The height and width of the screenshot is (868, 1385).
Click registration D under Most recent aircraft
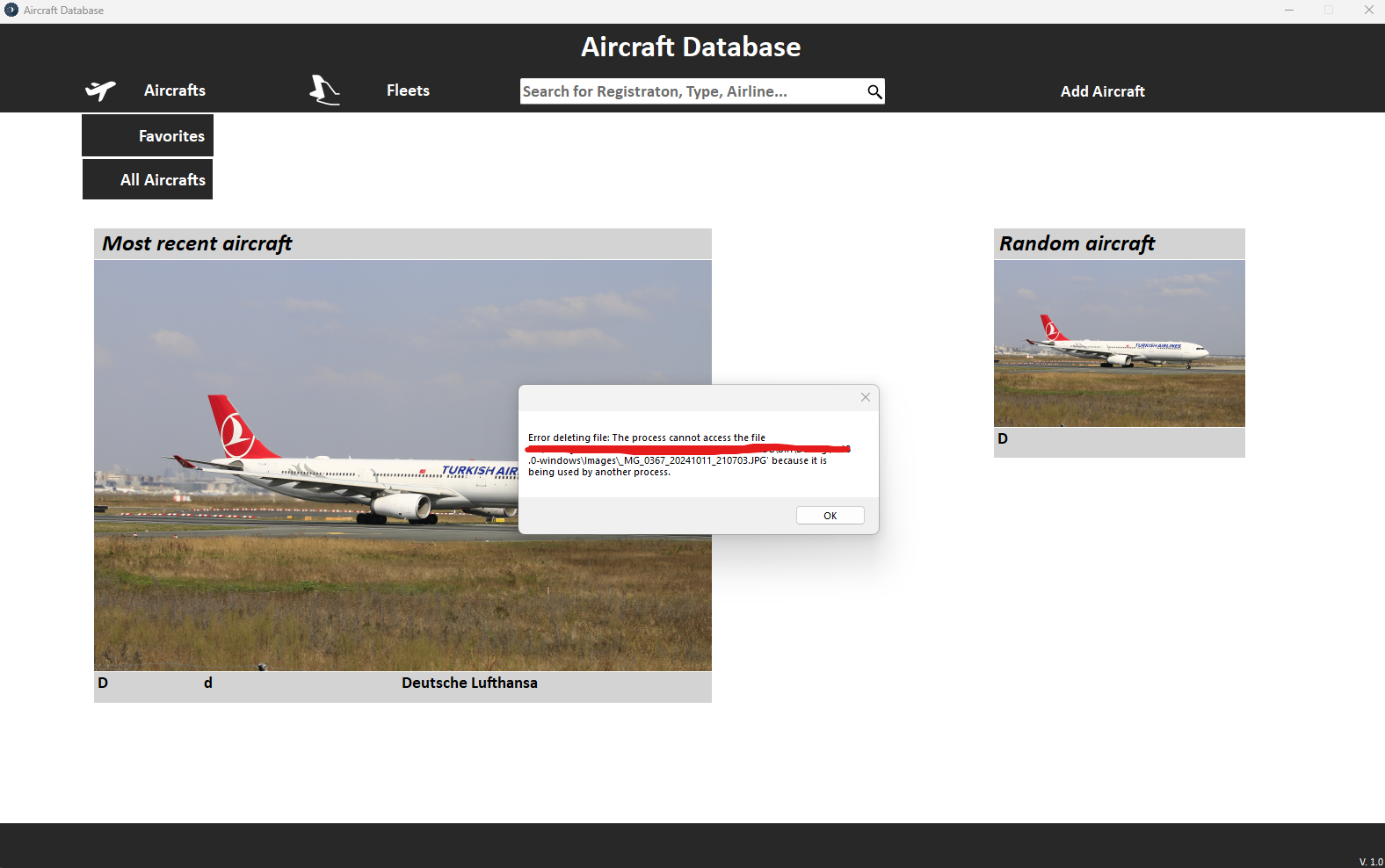103,683
